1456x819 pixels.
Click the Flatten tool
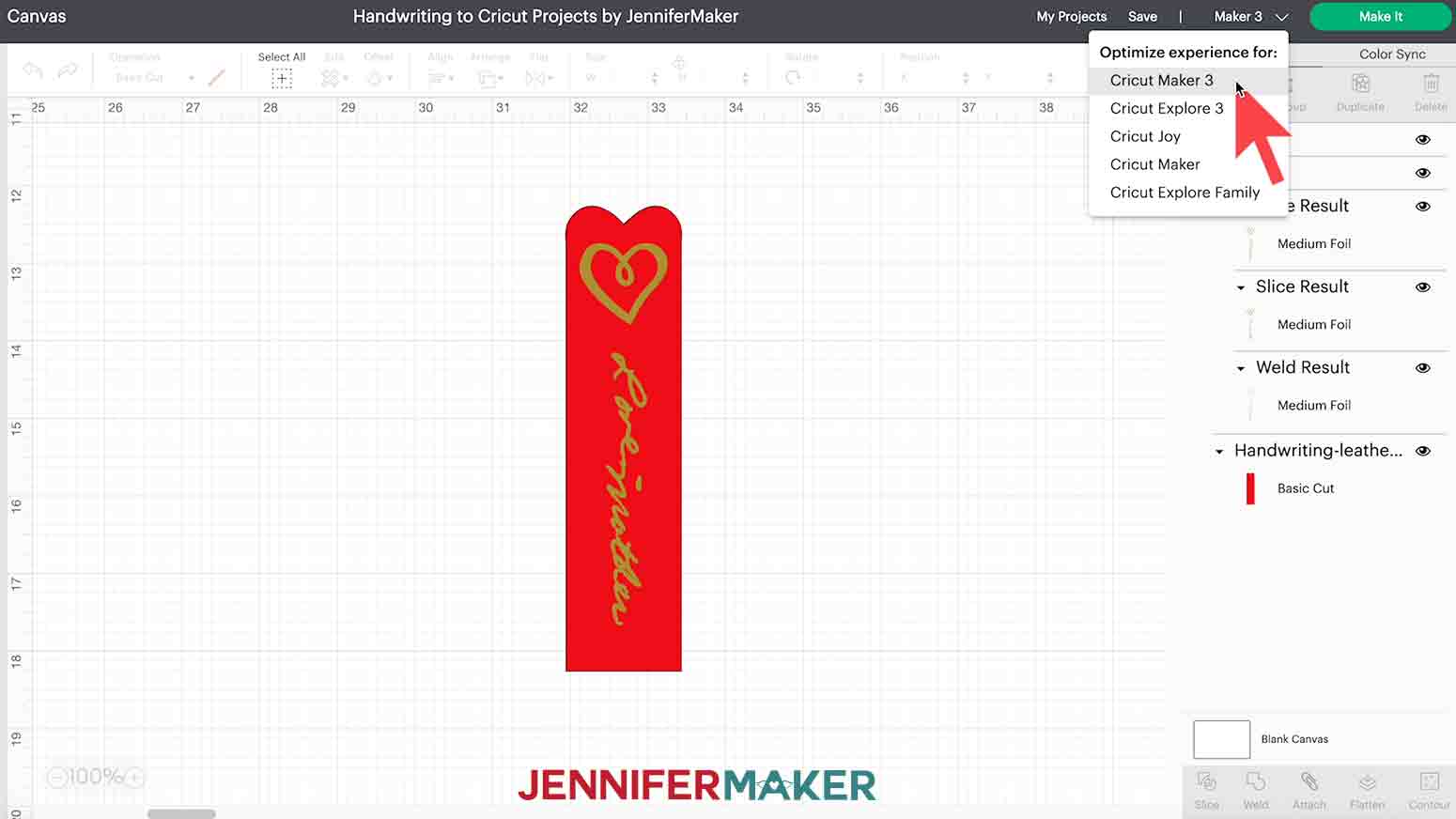1367,790
